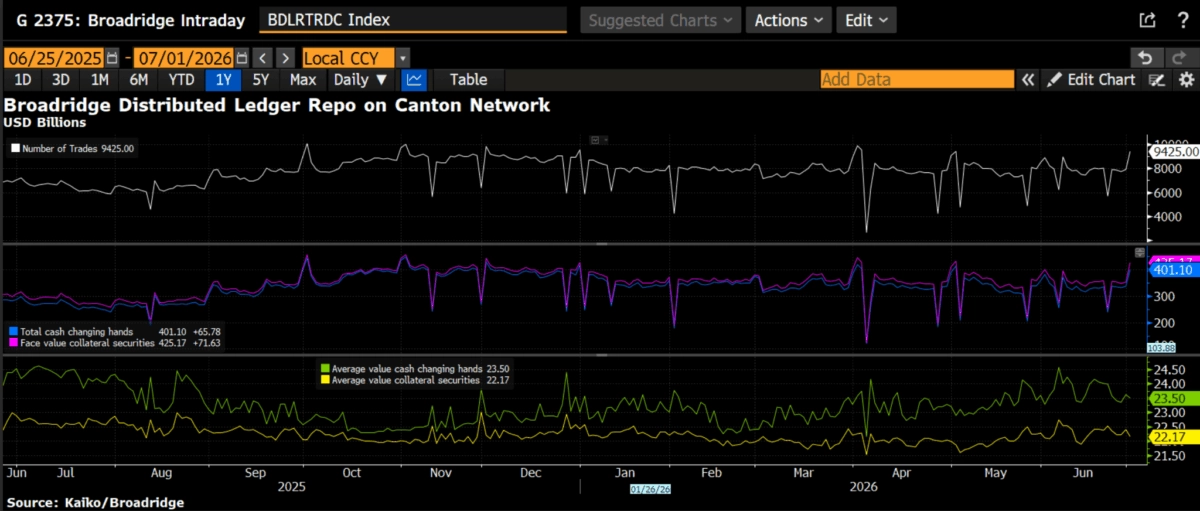Undo last chart change
Viewport: 1200px width, 511px height.
(1147, 58)
